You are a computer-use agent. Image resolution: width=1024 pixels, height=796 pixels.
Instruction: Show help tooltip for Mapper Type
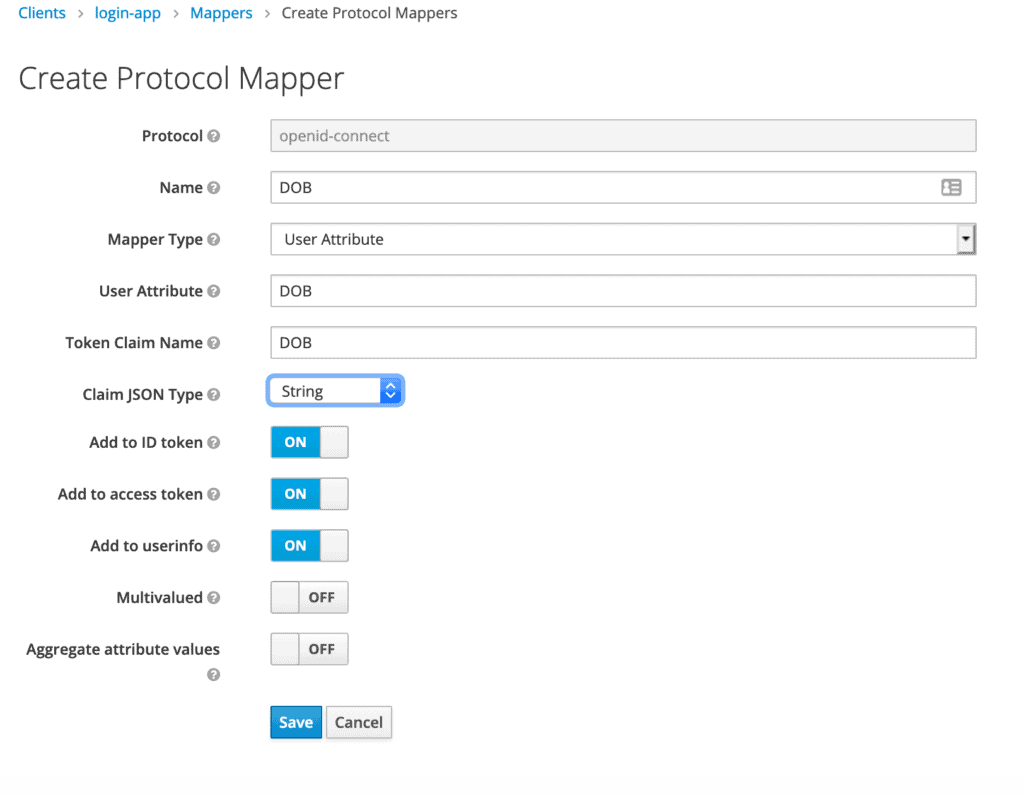tap(214, 240)
